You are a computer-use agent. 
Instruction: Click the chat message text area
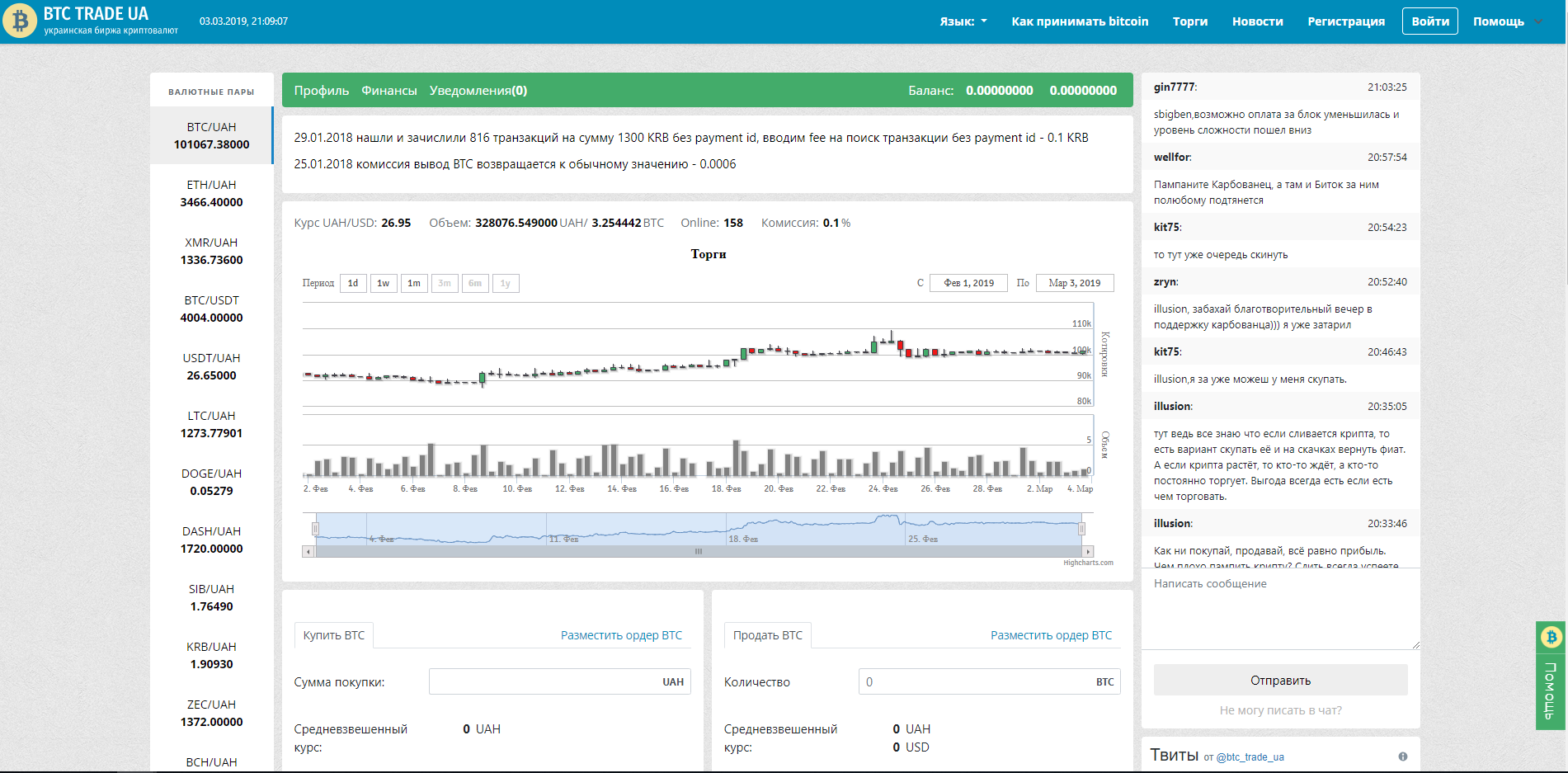[x=1281, y=609]
